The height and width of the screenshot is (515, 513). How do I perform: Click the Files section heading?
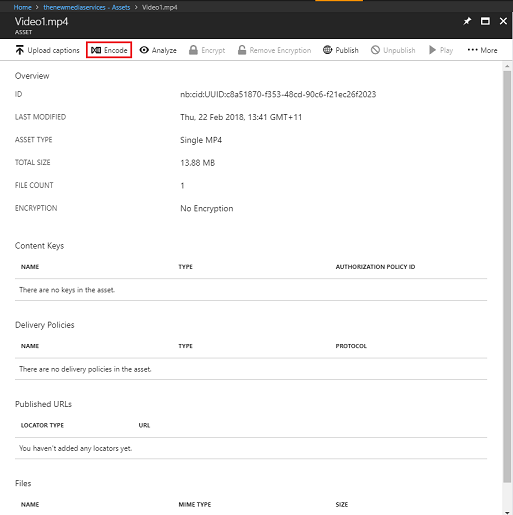[23, 483]
